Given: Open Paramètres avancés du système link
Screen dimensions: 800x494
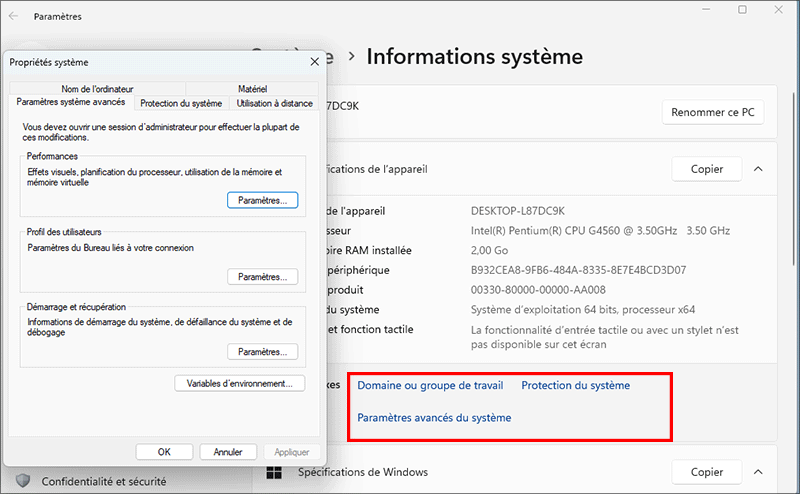Looking at the screenshot, I should [434, 417].
